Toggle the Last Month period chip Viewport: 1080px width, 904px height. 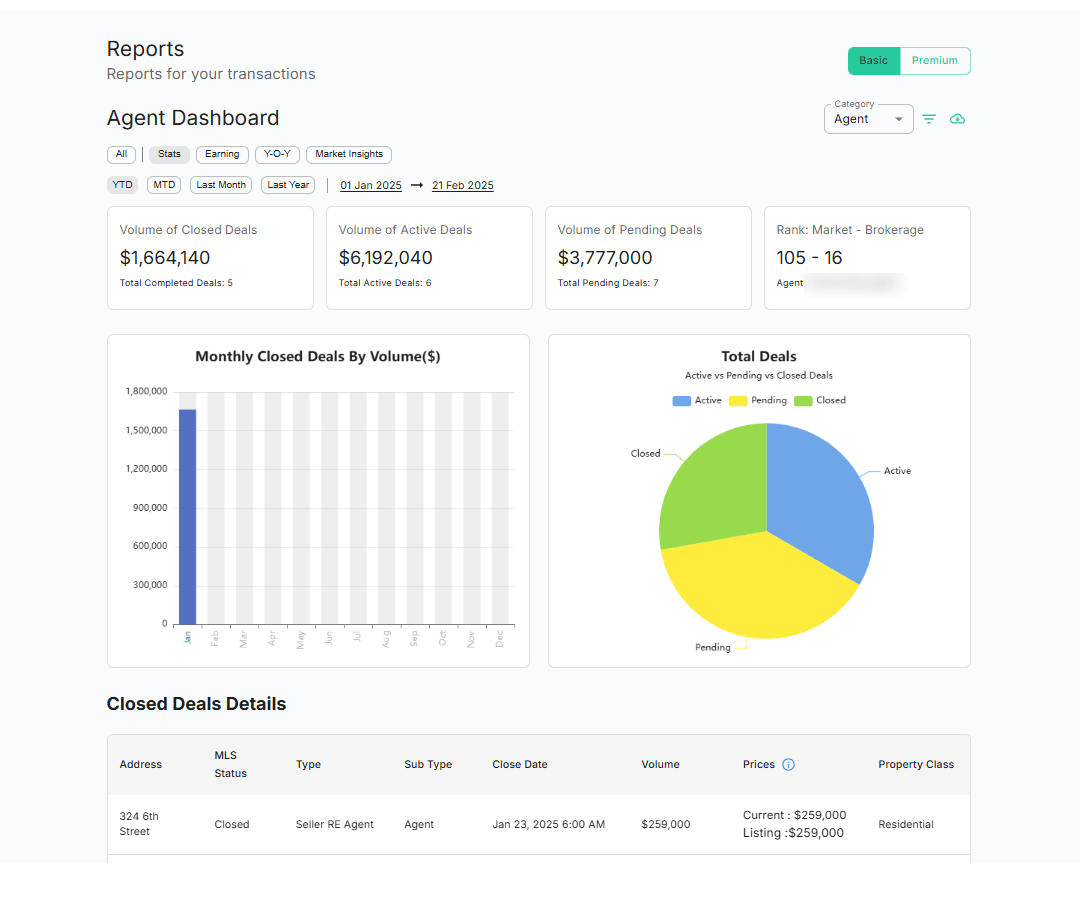(x=220, y=184)
